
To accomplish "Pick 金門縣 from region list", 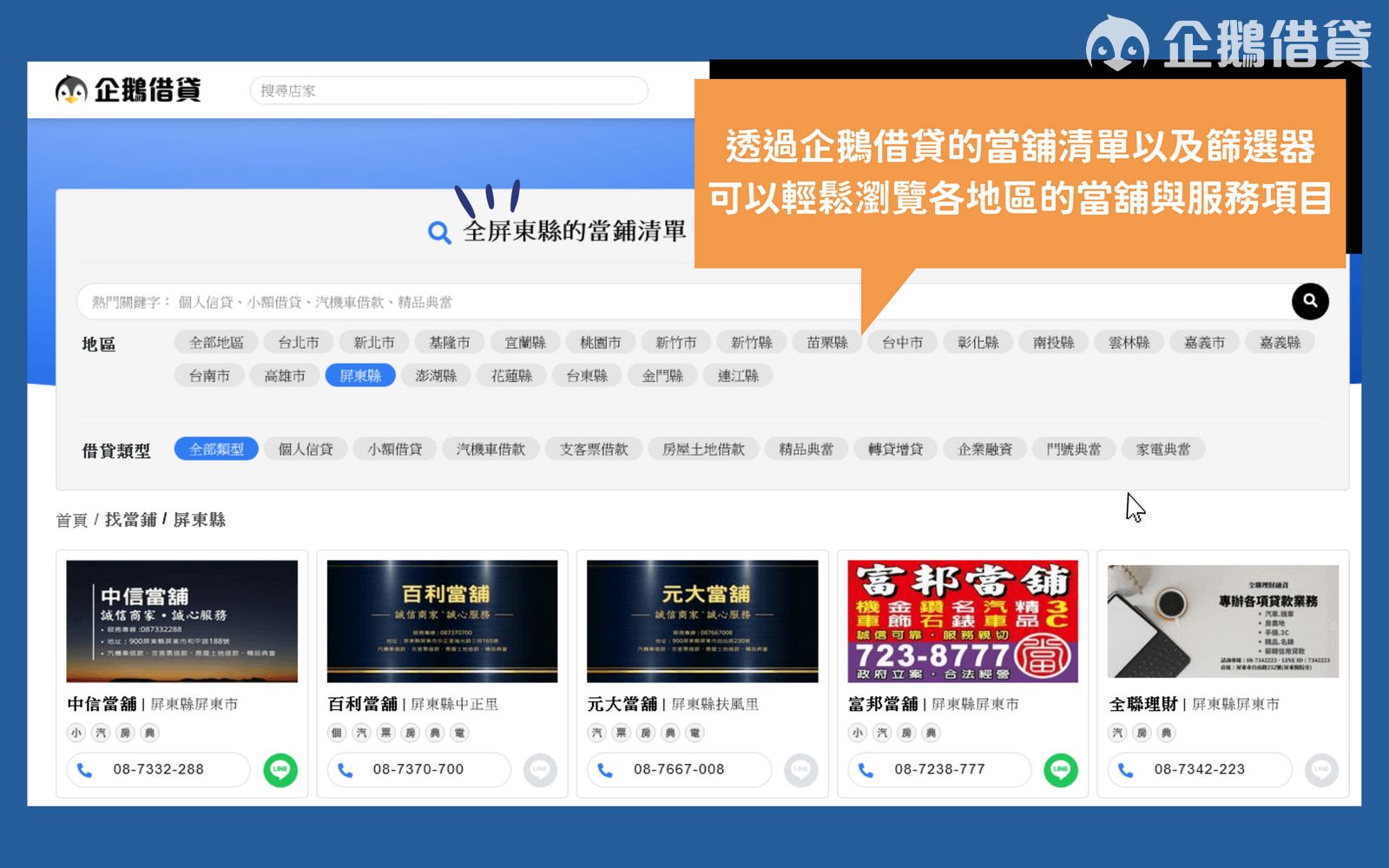I will 662,376.
